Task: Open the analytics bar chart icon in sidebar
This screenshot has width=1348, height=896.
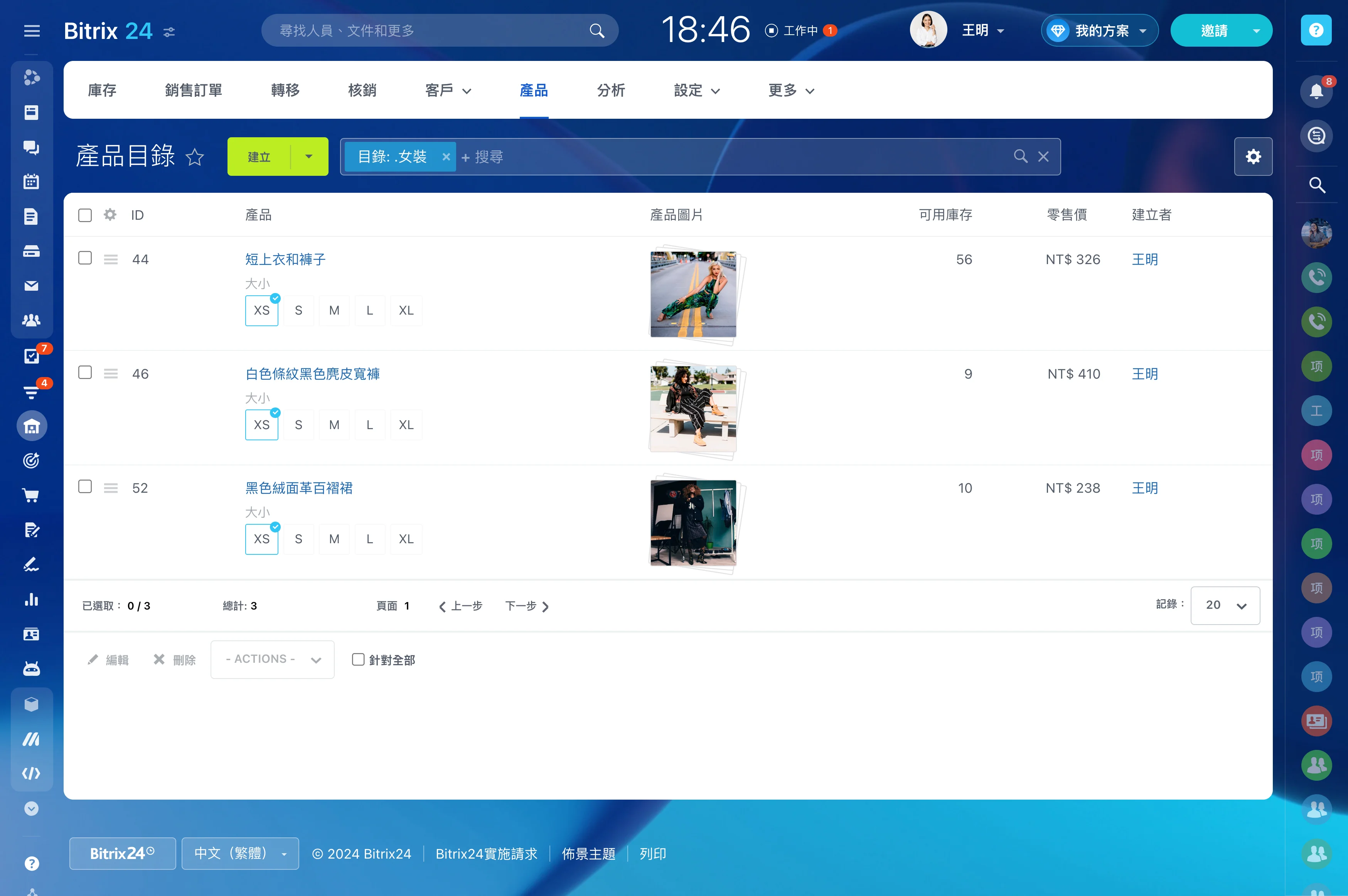Action: tap(32, 600)
